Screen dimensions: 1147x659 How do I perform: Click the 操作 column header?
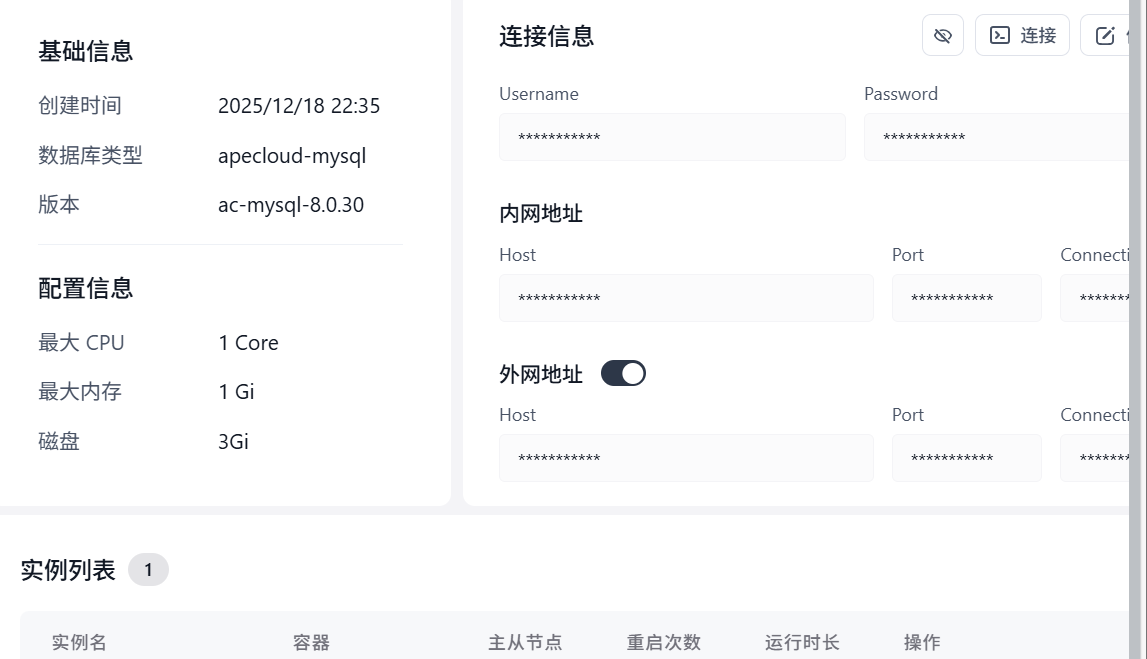pyautogui.click(x=923, y=642)
